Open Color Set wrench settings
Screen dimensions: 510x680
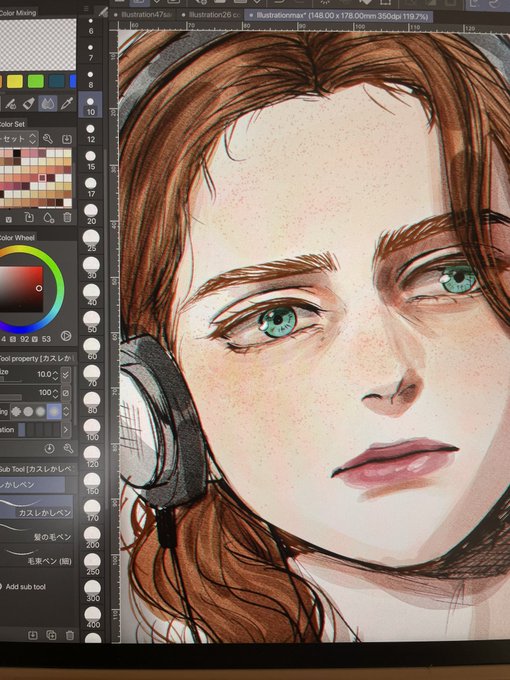[x=48, y=139]
